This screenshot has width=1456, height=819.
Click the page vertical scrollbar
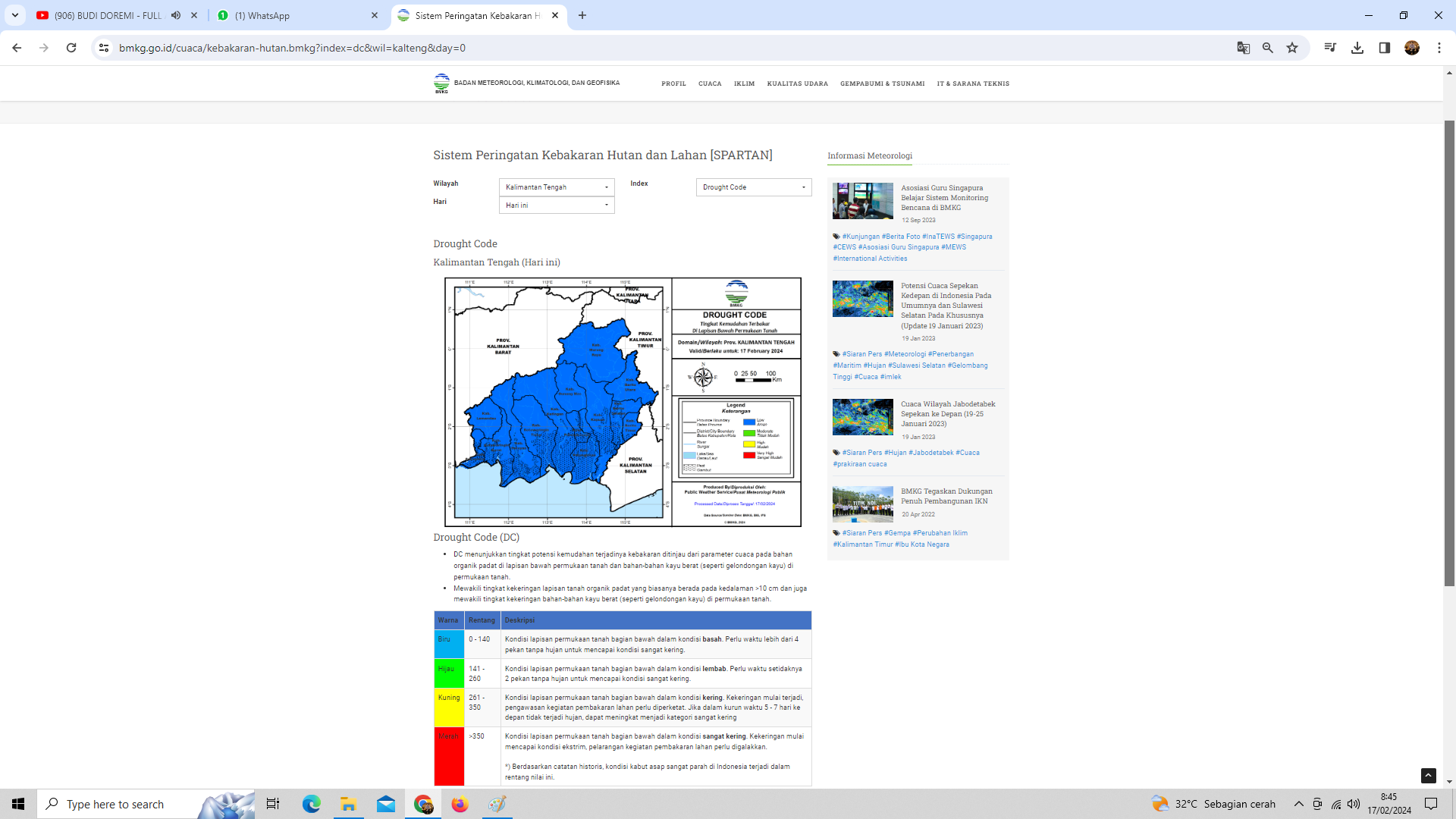[x=1449, y=353]
